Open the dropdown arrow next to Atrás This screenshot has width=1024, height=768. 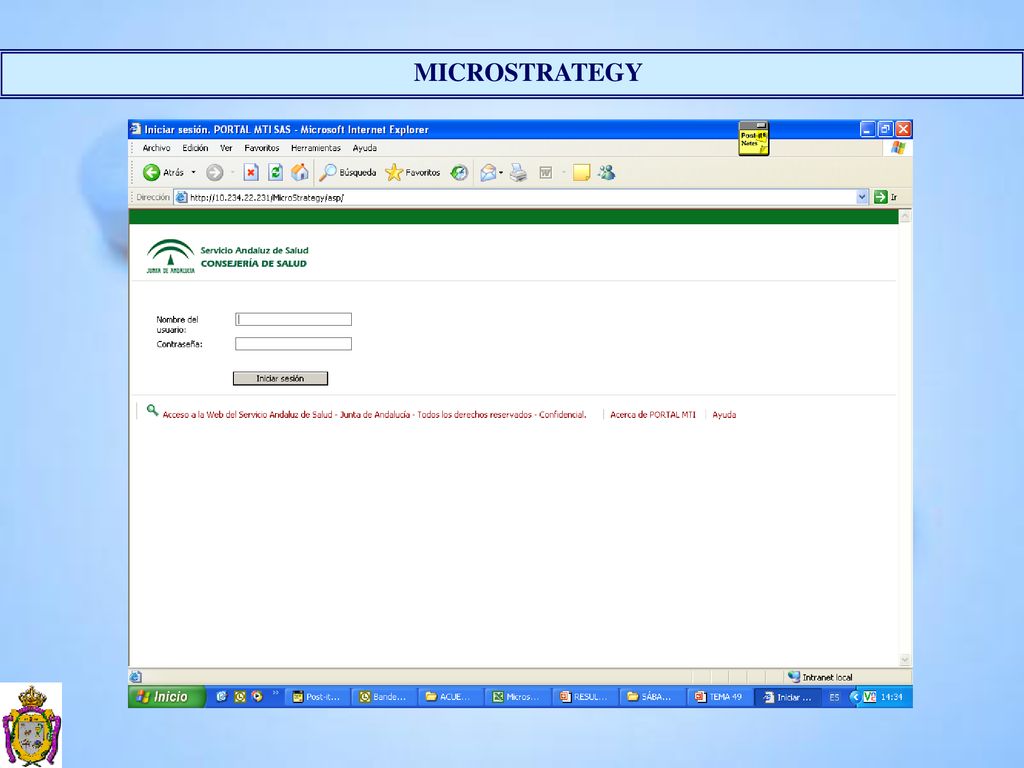click(x=193, y=172)
